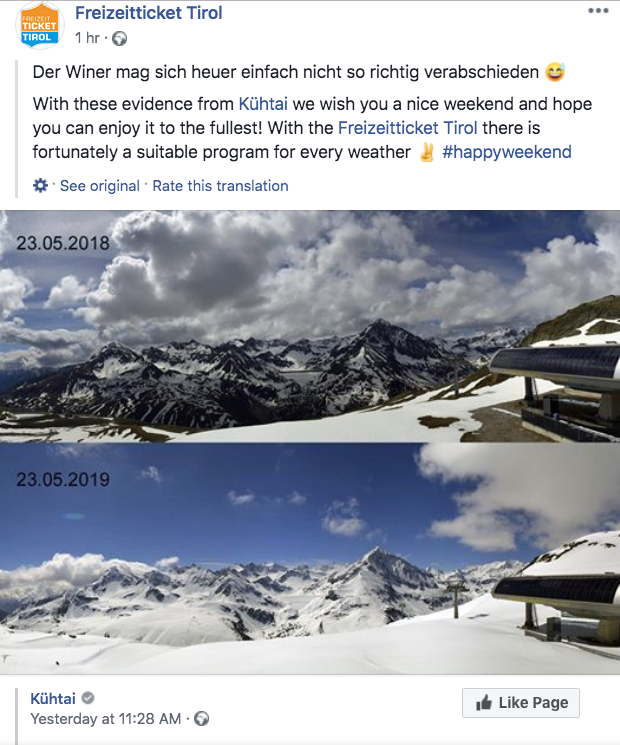The width and height of the screenshot is (620, 745).
Task: Click the See original link
Action: (100, 186)
